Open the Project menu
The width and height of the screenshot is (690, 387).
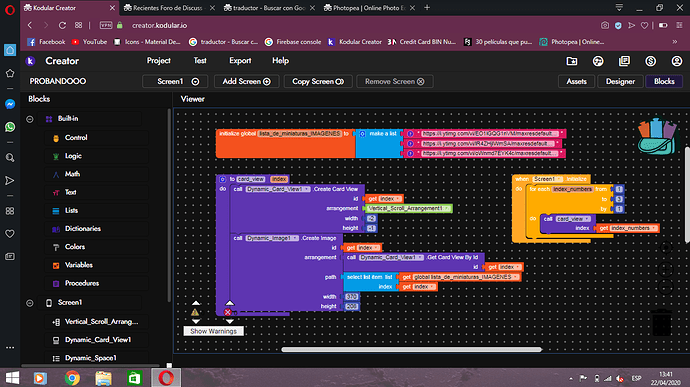point(158,61)
